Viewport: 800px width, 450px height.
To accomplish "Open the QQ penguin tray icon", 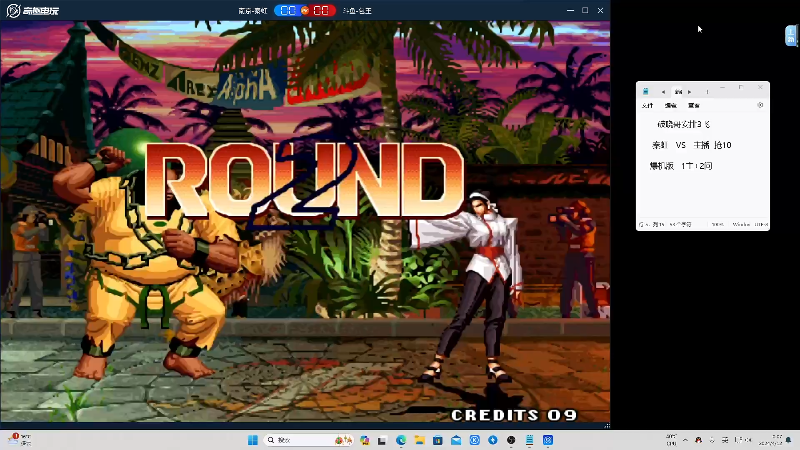I will point(698,440).
